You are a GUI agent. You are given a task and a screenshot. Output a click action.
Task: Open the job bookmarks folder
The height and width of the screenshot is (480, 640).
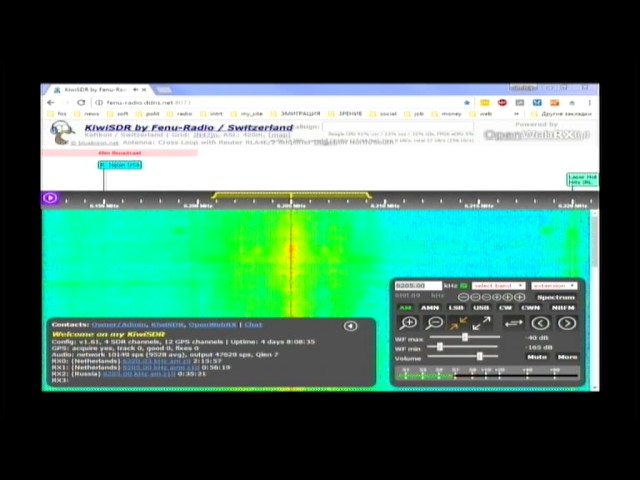[x=415, y=114]
